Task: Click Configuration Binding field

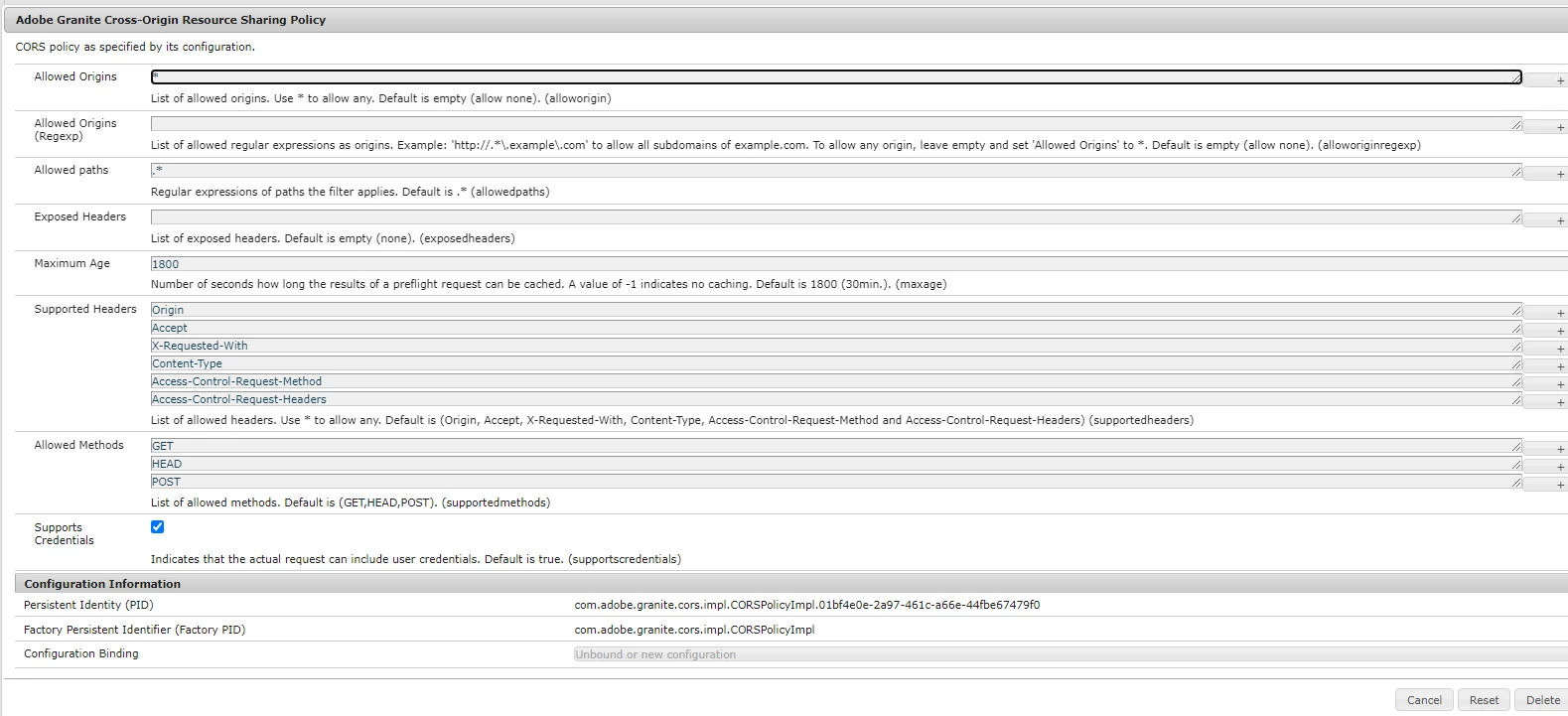Action: (1070, 654)
